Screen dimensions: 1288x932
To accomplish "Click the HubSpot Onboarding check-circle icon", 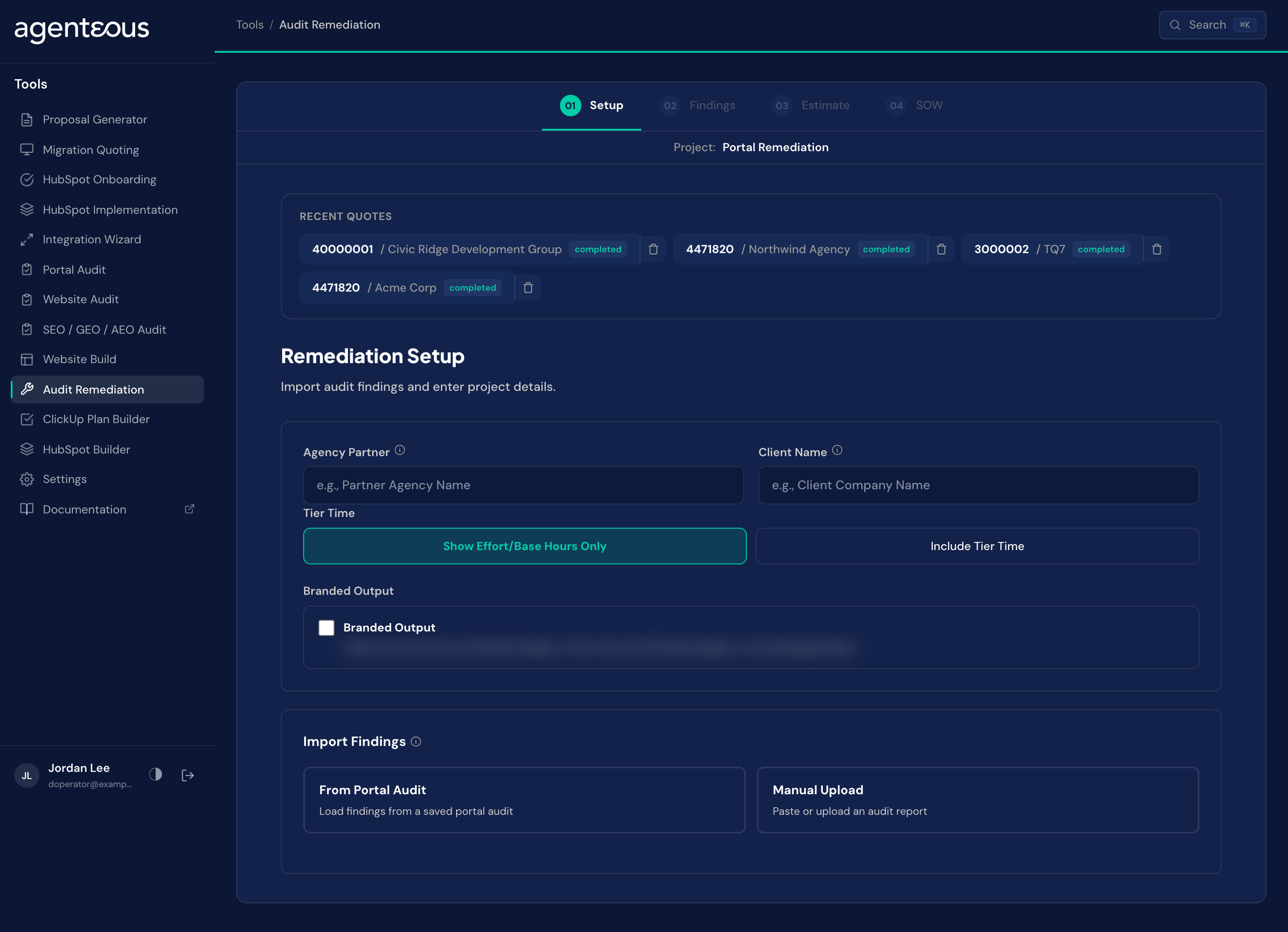I will (x=27, y=179).
